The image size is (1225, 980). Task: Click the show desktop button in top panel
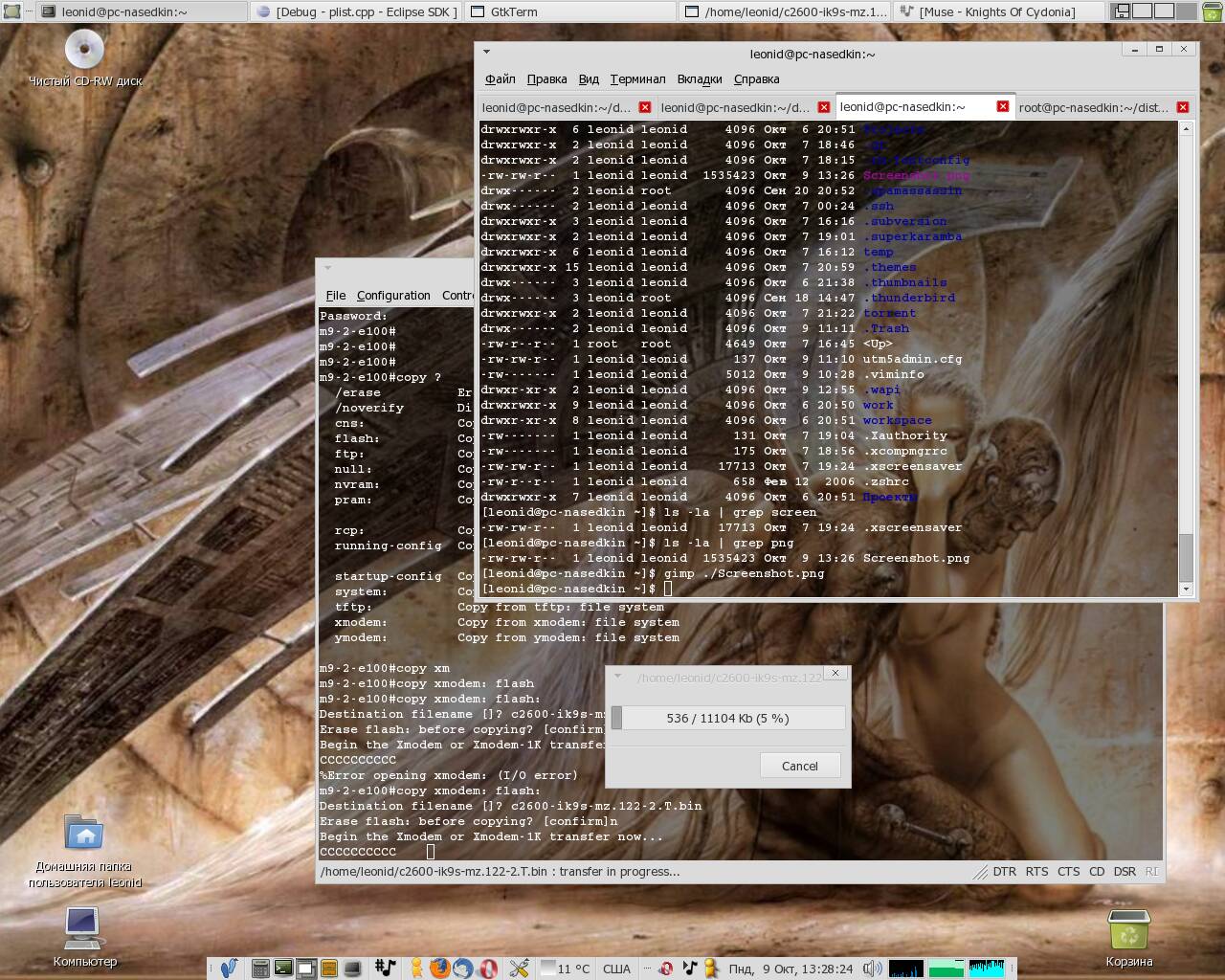coord(11,11)
